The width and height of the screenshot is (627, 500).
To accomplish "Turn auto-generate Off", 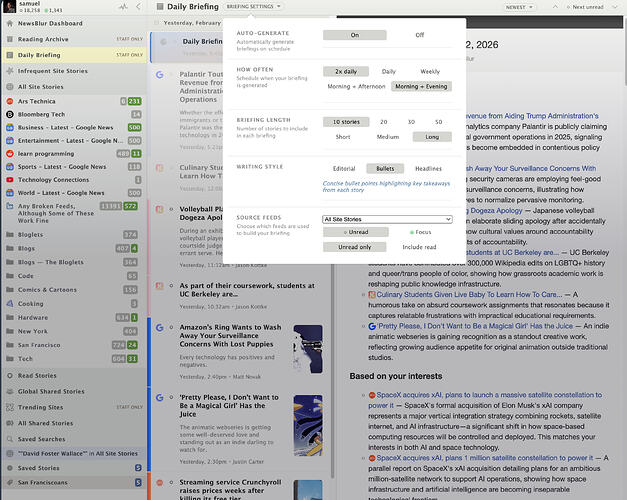I will (x=419, y=35).
